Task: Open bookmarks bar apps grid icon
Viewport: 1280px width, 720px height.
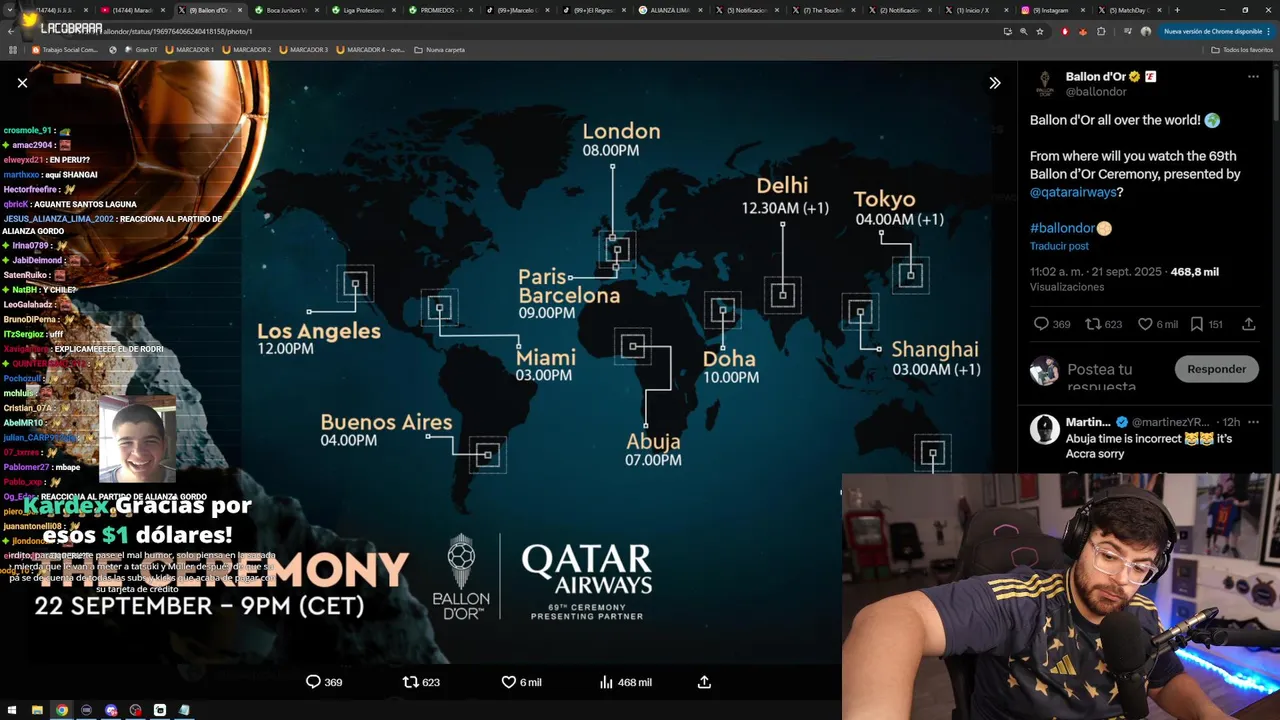Action: click(12, 49)
